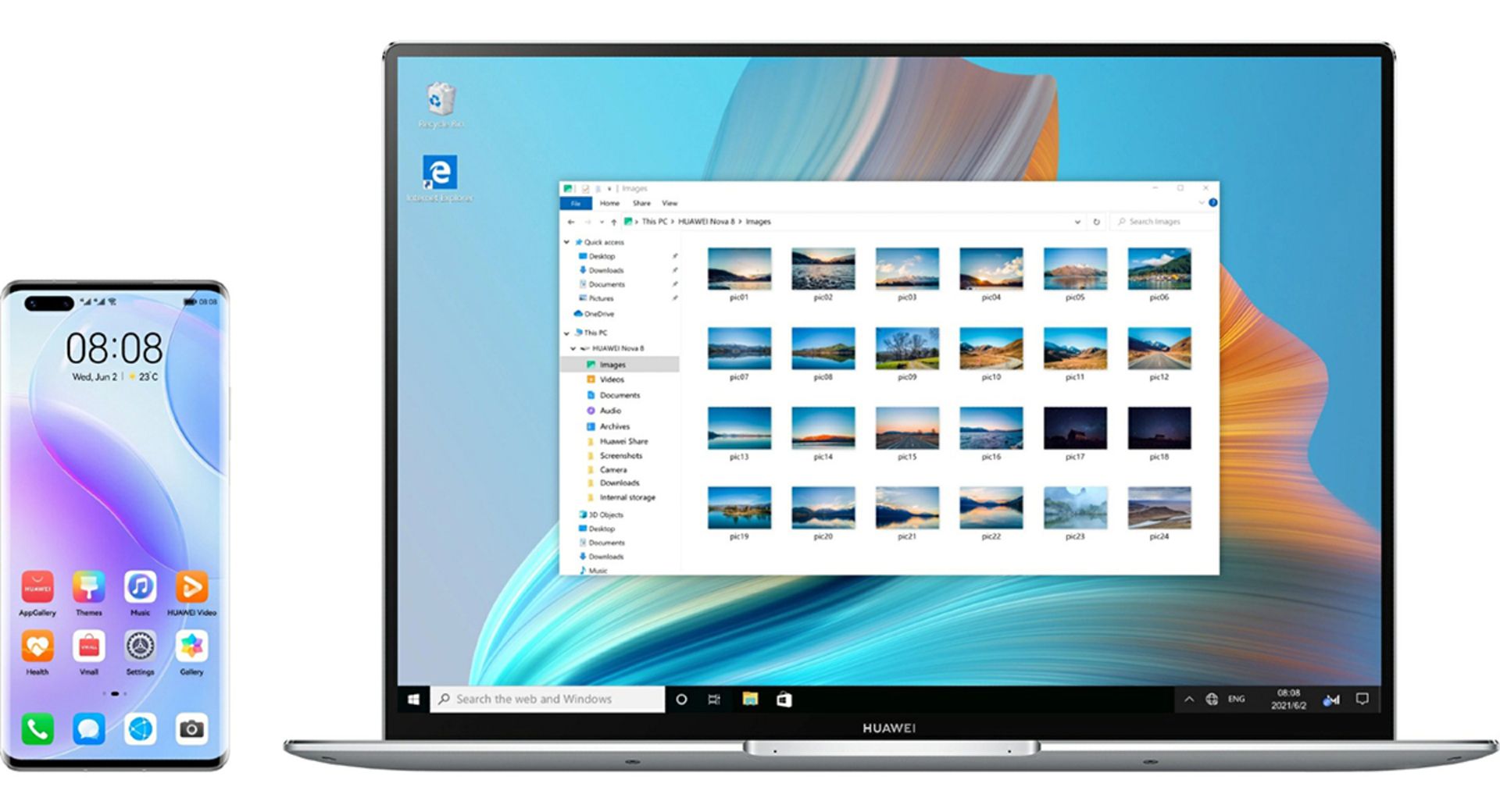Select OneDrive in navigation pane
Viewport: 1500px width, 812px height.
click(595, 314)
